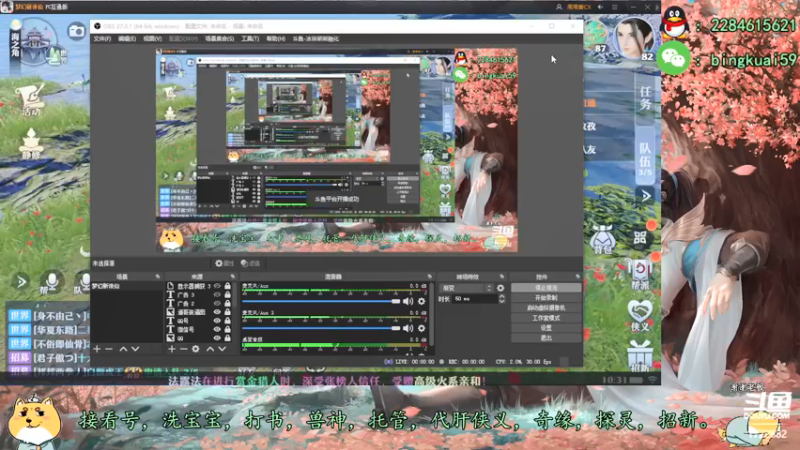Open 活动 activity icon in the game
Screen dimensions: 800x450
(30, 99)
